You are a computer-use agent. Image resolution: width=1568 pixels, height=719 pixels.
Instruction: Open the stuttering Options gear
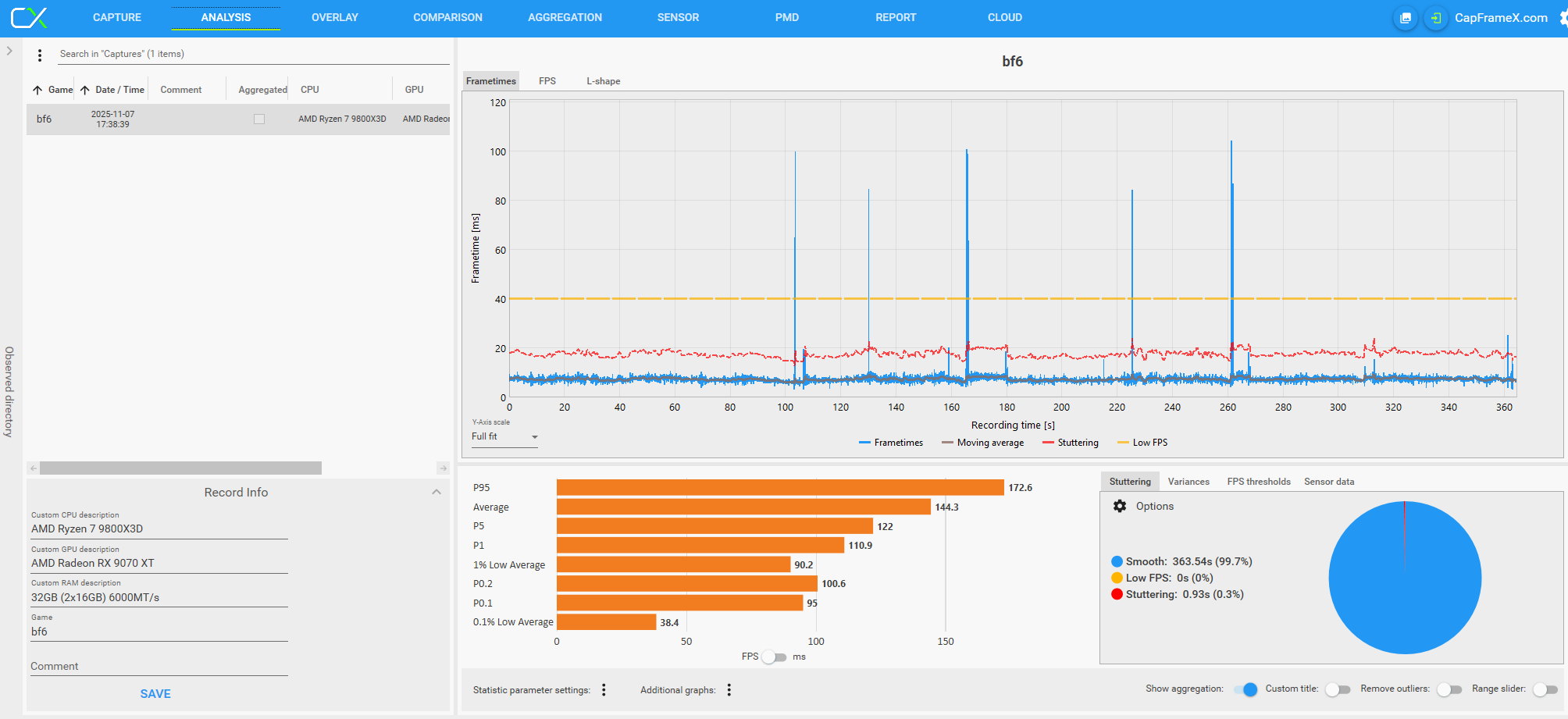pos(1120,506)
